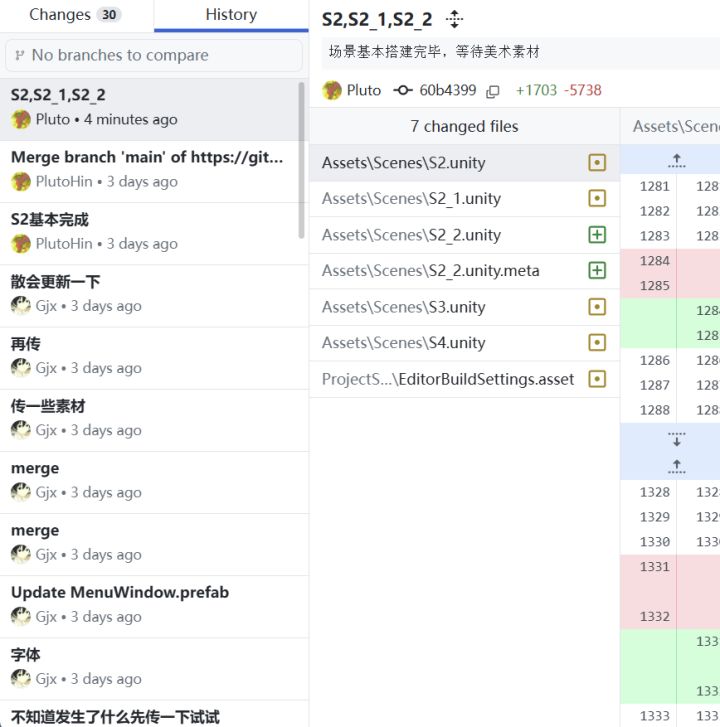Expand diff lines above line 1281
This screenshot has height=727, width=720.
[x=677, y=160]
